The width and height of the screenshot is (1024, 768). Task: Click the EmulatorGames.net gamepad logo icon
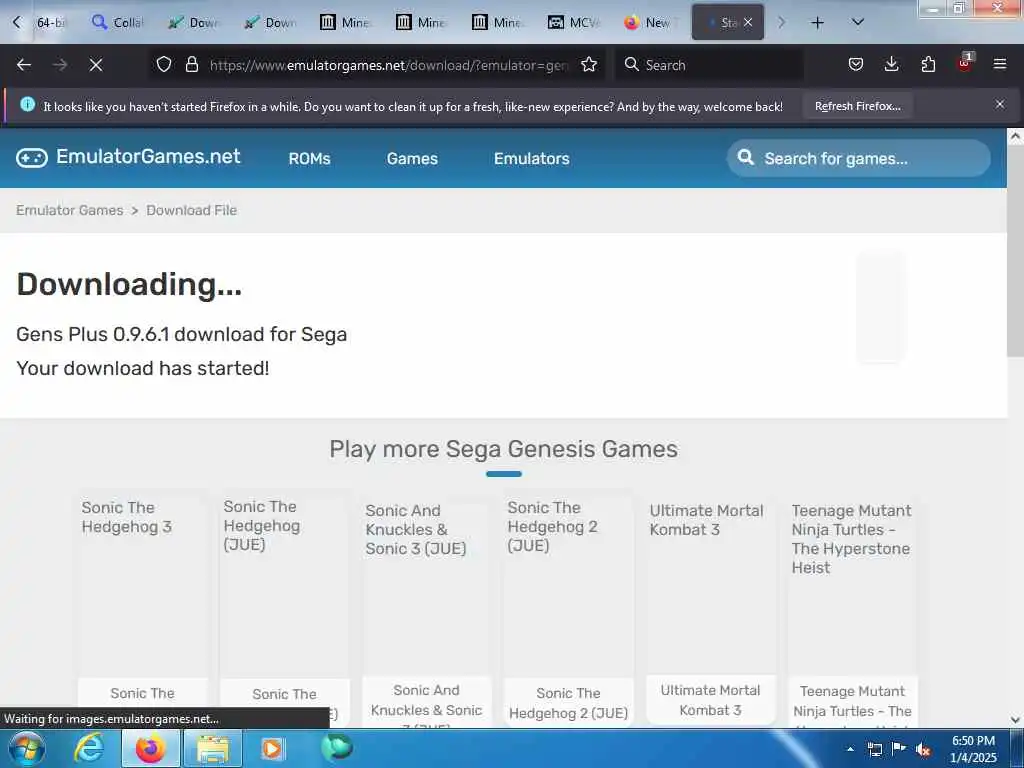[x=31, y=158]
